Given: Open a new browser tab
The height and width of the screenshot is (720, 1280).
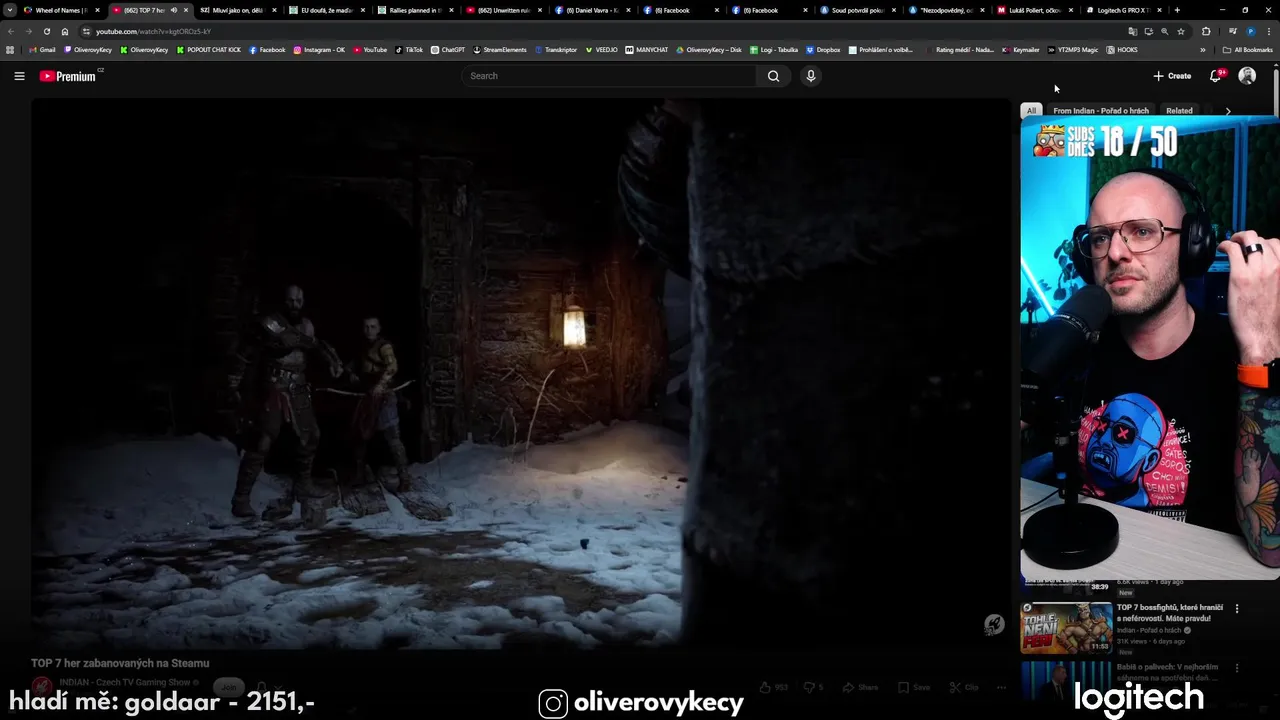Looking at the screenshot, I should click(1177, 10).
